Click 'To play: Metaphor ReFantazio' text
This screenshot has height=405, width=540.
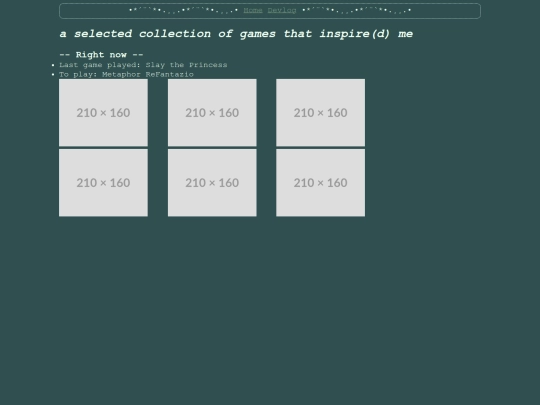(x=126, y=74)
